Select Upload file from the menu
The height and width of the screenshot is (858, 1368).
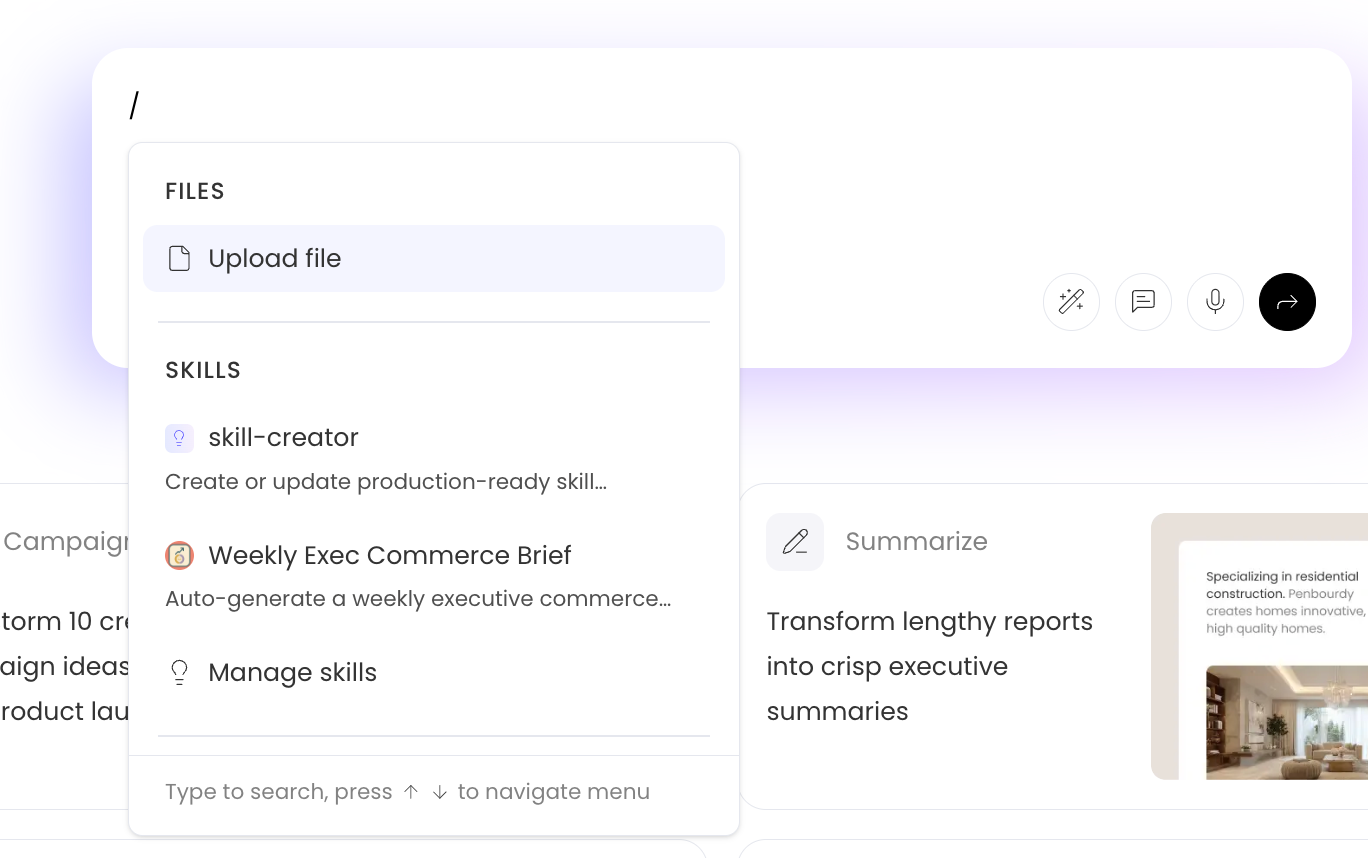434,258
